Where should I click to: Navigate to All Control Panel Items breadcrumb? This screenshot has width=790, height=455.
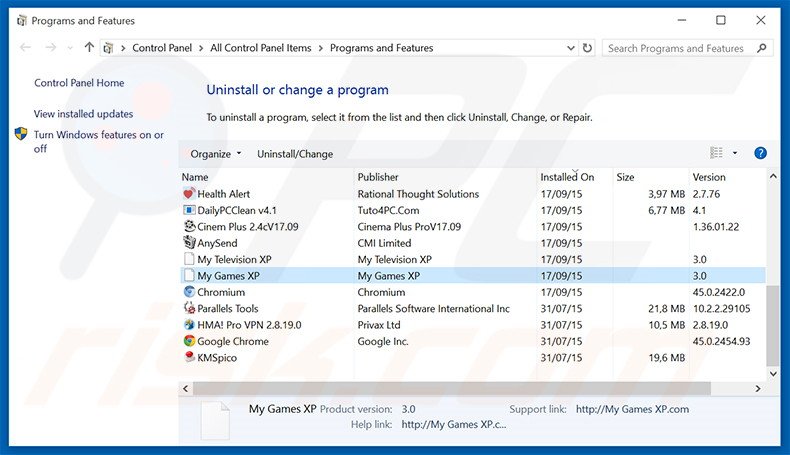260,48
